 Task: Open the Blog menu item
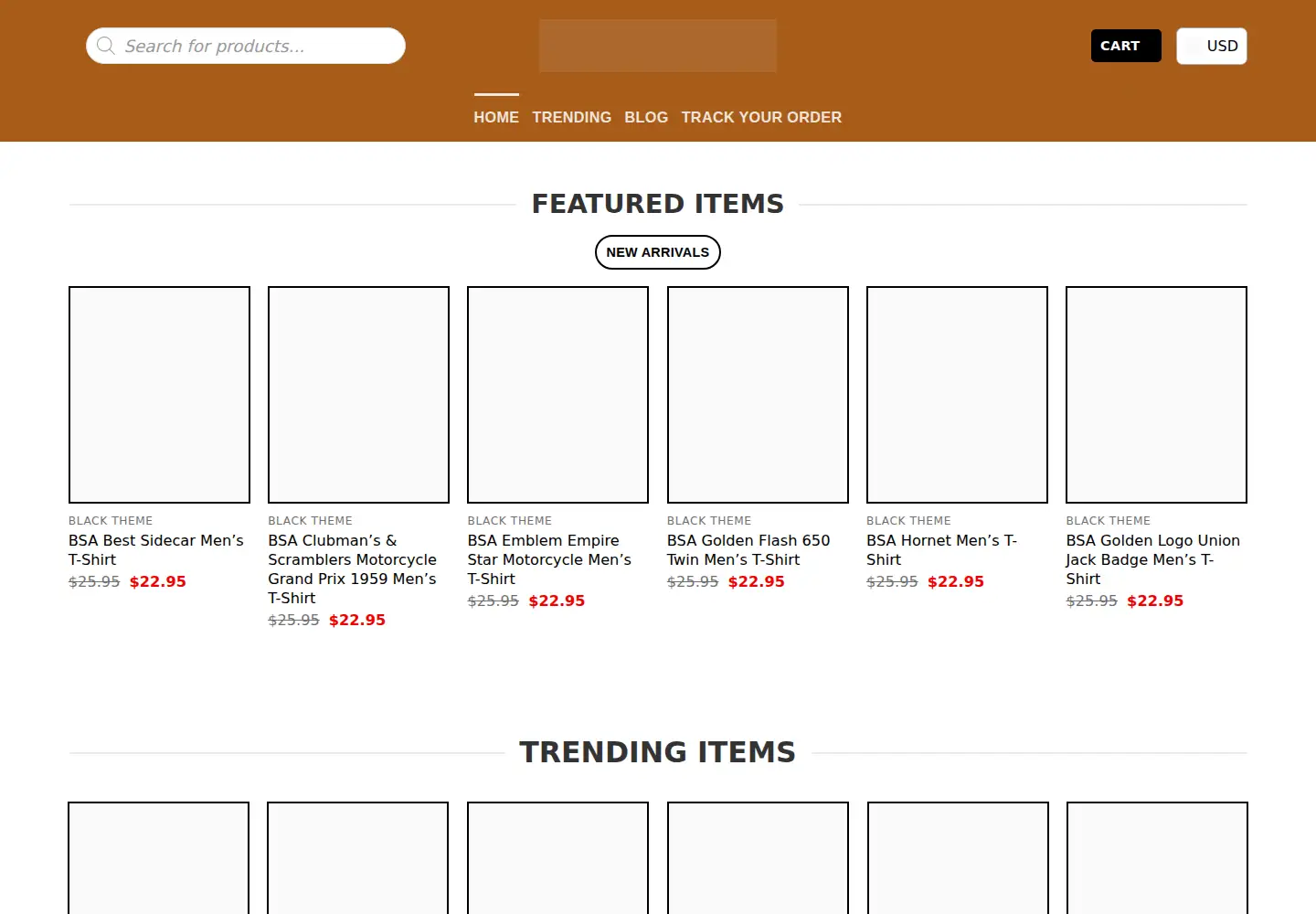(646, 117)
